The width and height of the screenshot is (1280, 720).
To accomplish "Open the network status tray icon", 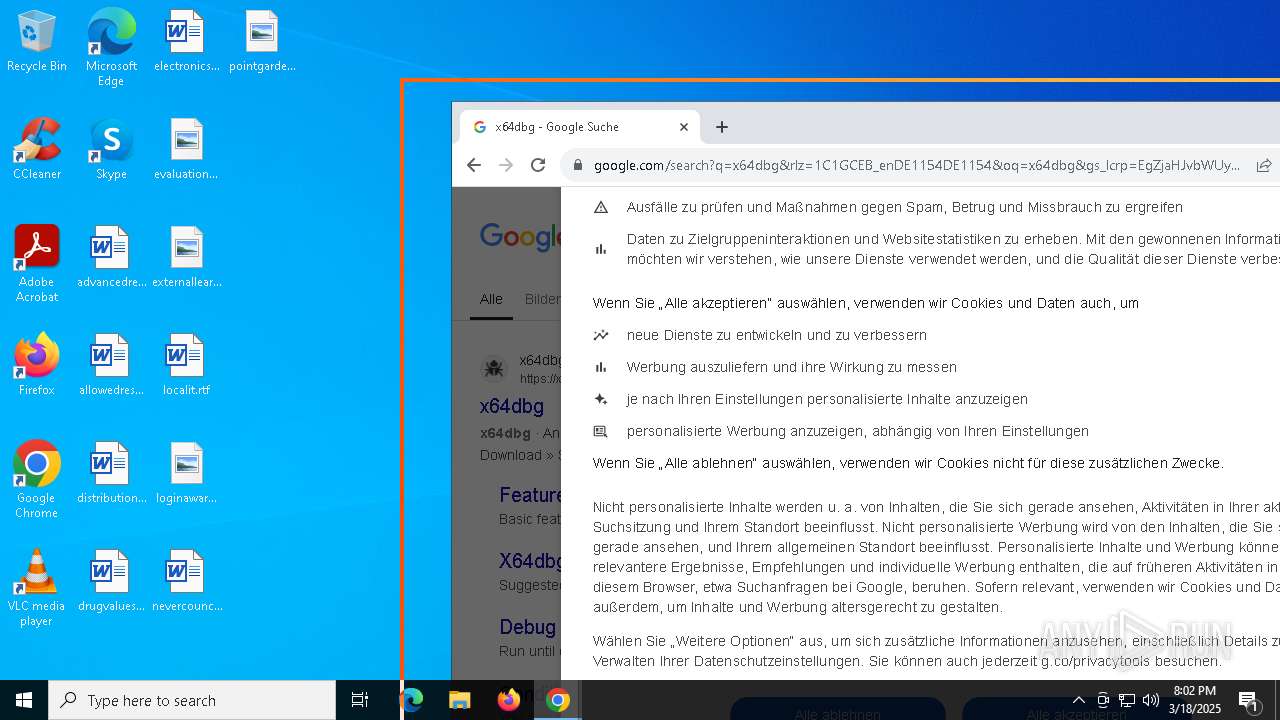I will click(1127, 700).
